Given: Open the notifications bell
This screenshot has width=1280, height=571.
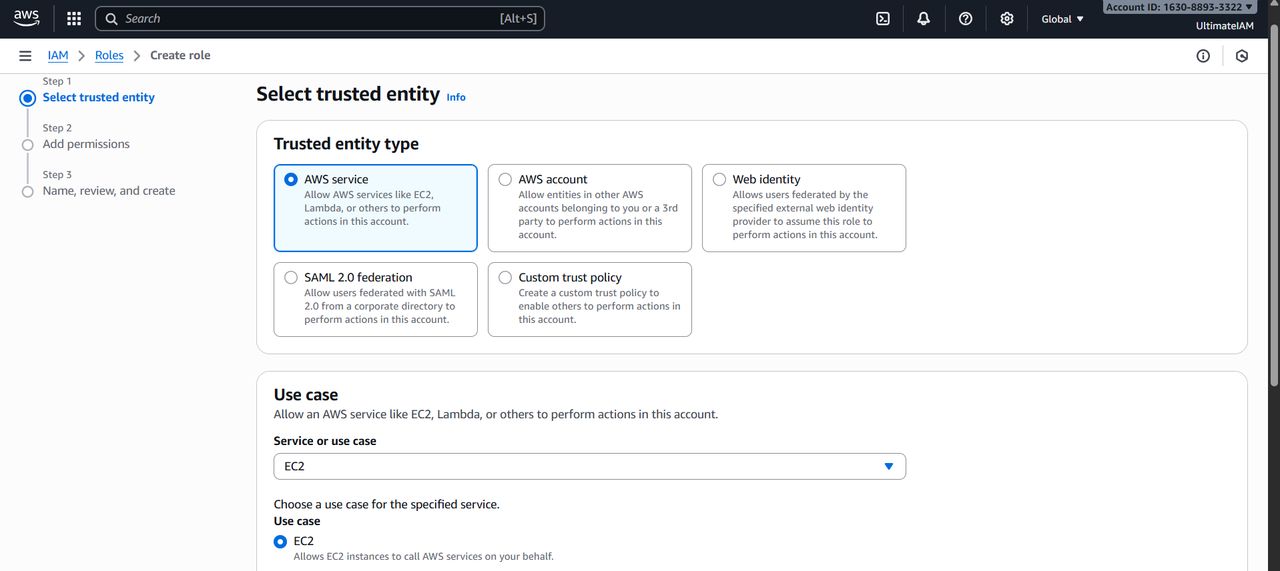Looking at the screenshot, I should click(924, 19).
